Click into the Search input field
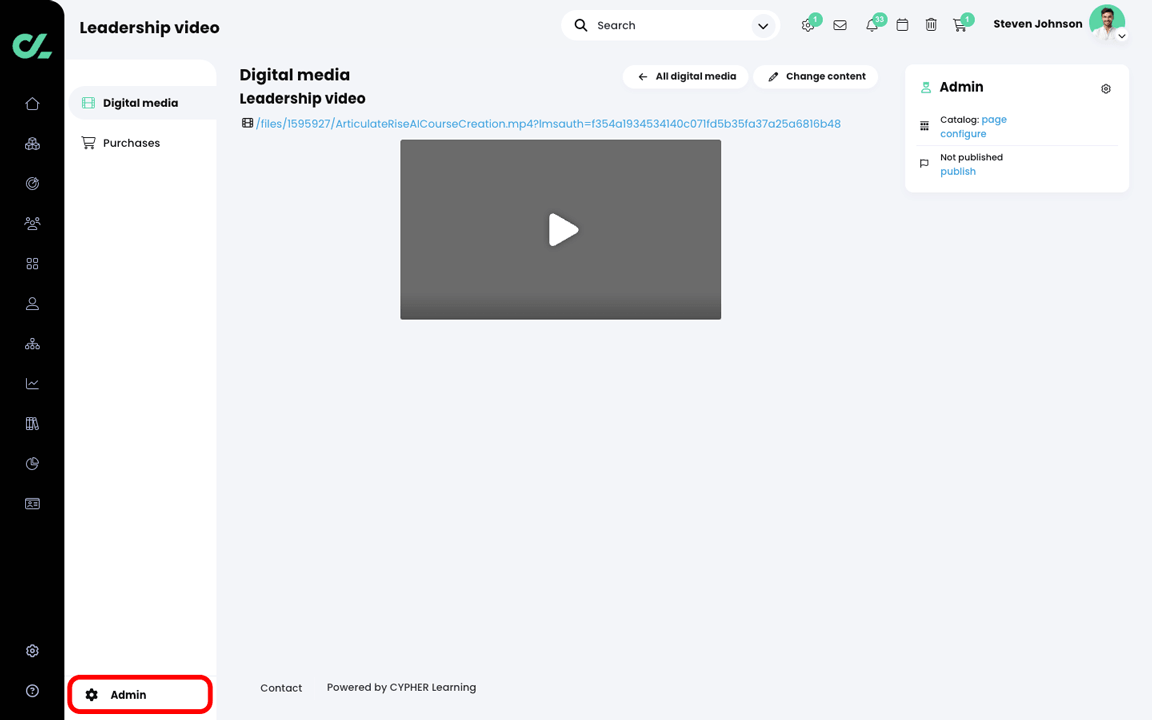 [x=672, y=25]
